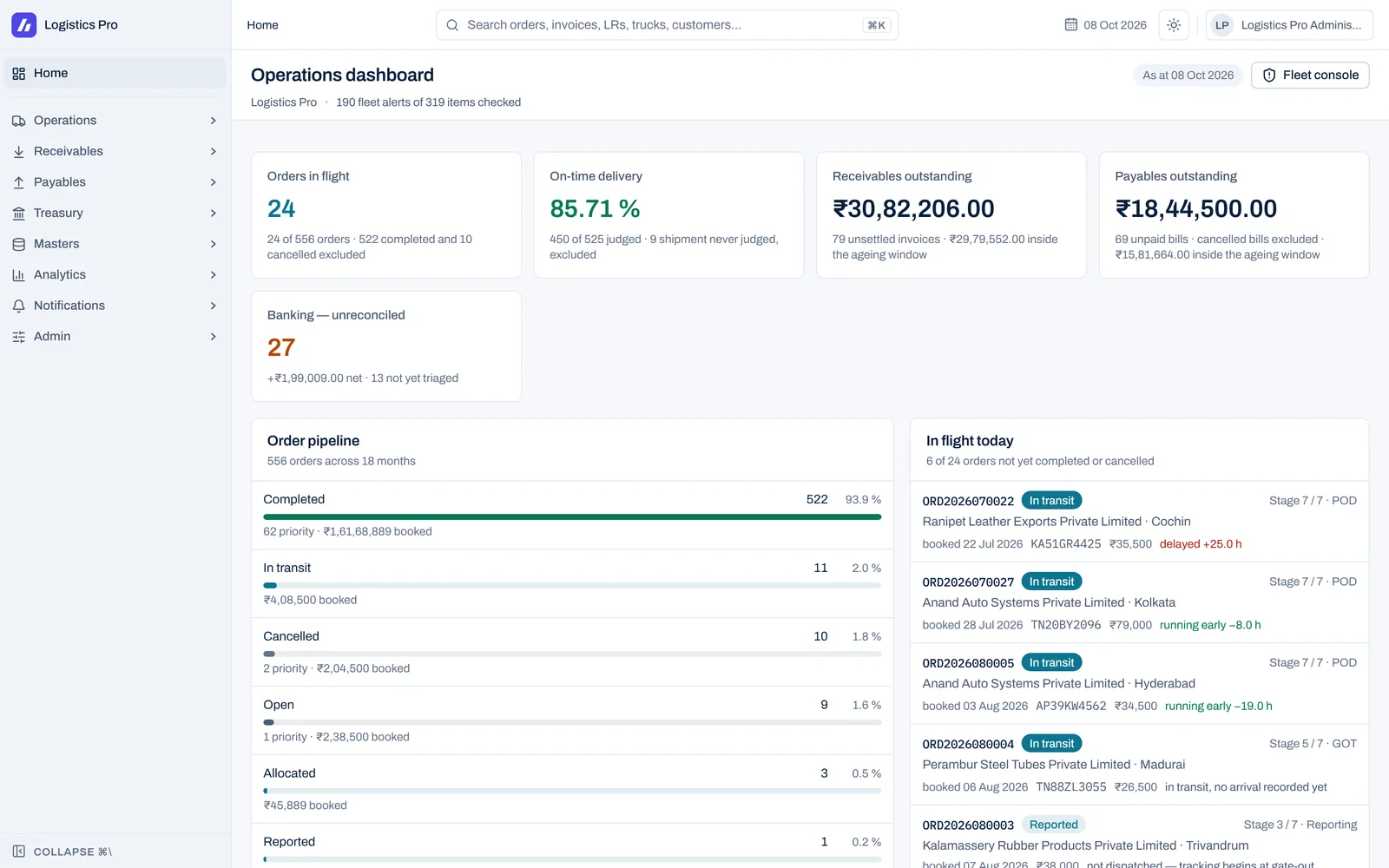Click the Open row in order pipeline
The width and height of the screenshot is (1389, 868).
[572, 720]
